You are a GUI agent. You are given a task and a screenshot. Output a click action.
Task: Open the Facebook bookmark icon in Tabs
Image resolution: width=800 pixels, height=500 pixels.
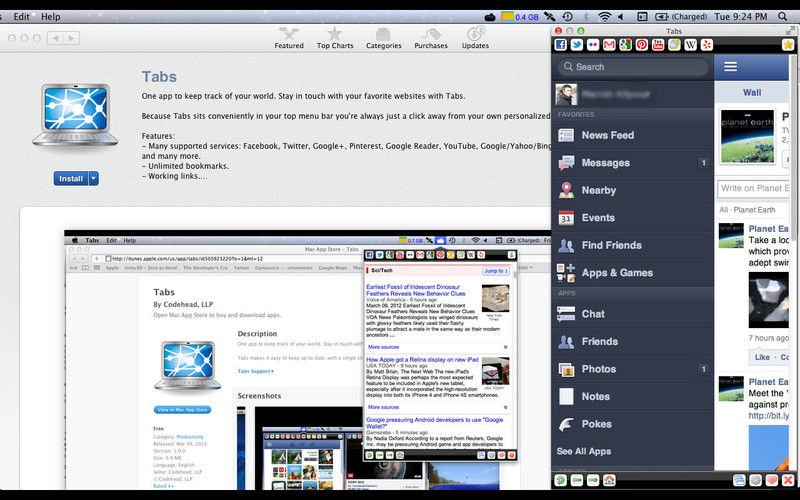coord(560,45)
